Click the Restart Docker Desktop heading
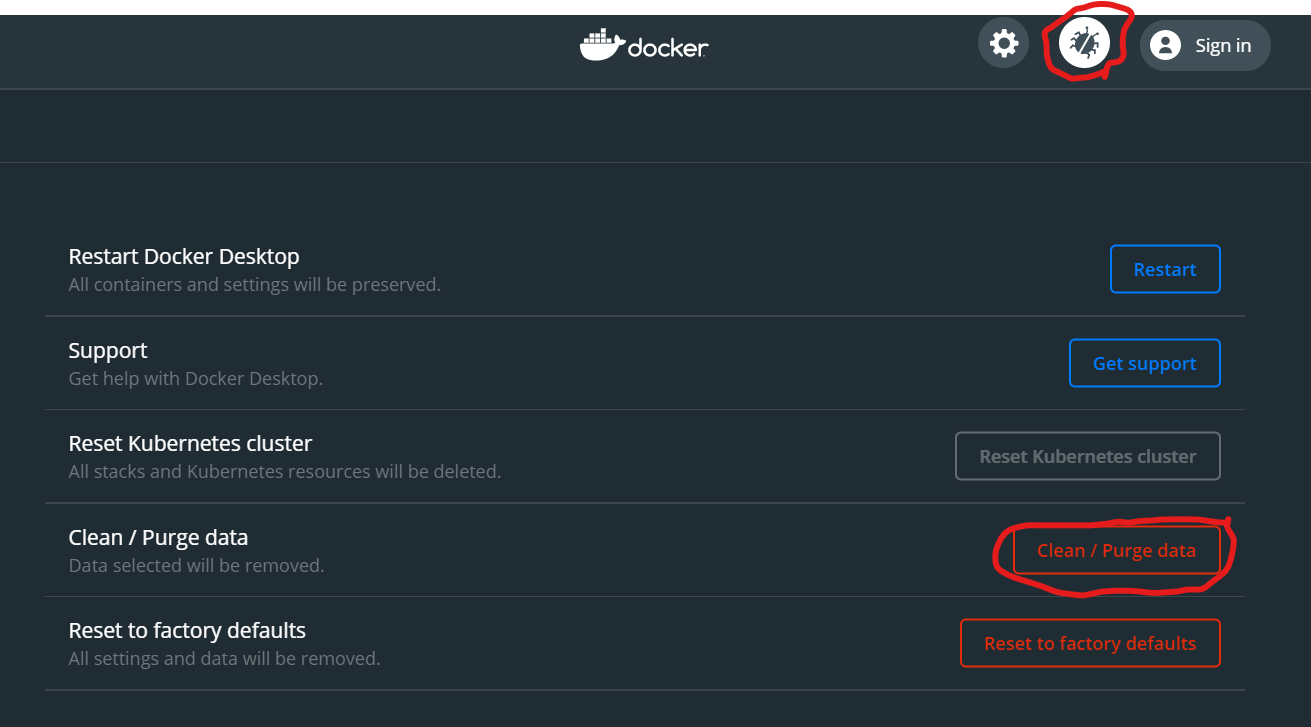1311x727 pixels. pos(183,256)
